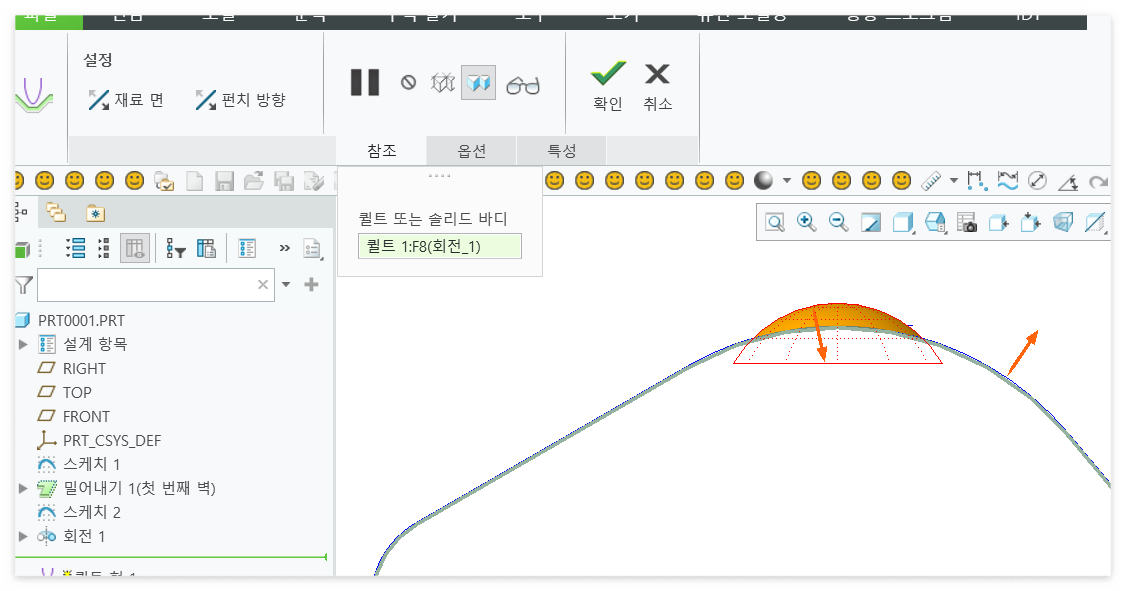
Task: Focus the model tree search field
Action: (156, 285)
